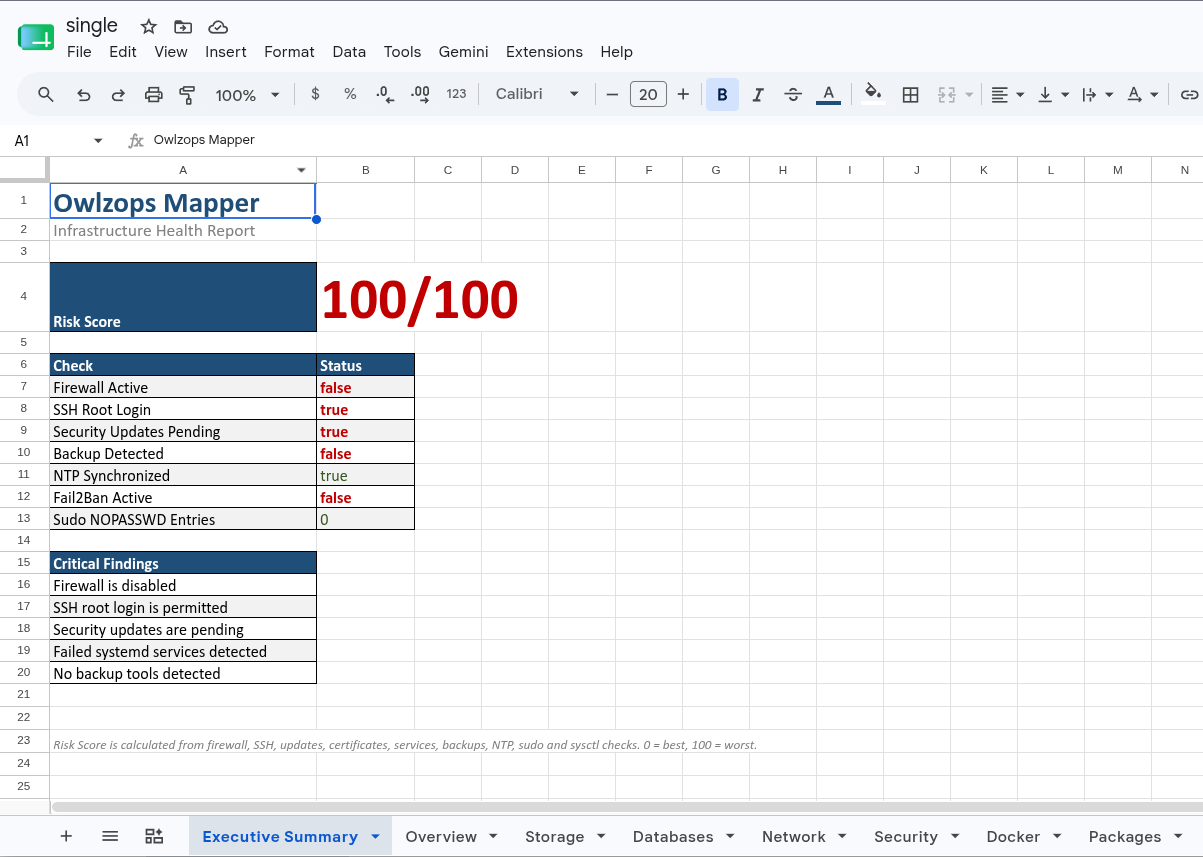The width and height of the screenshot is (1203, 857).
Task: Click the merge cells icon
Action: coord(946,94)
